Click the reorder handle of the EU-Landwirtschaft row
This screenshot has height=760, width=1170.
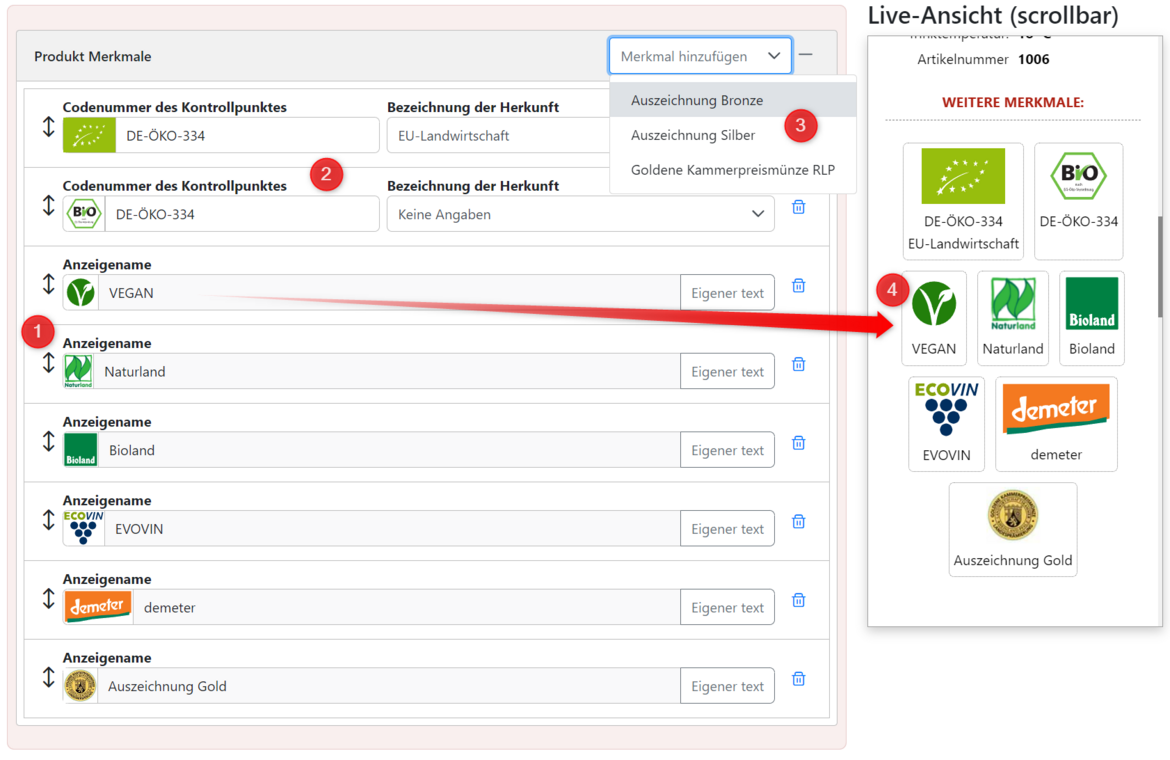coord(49,127)
